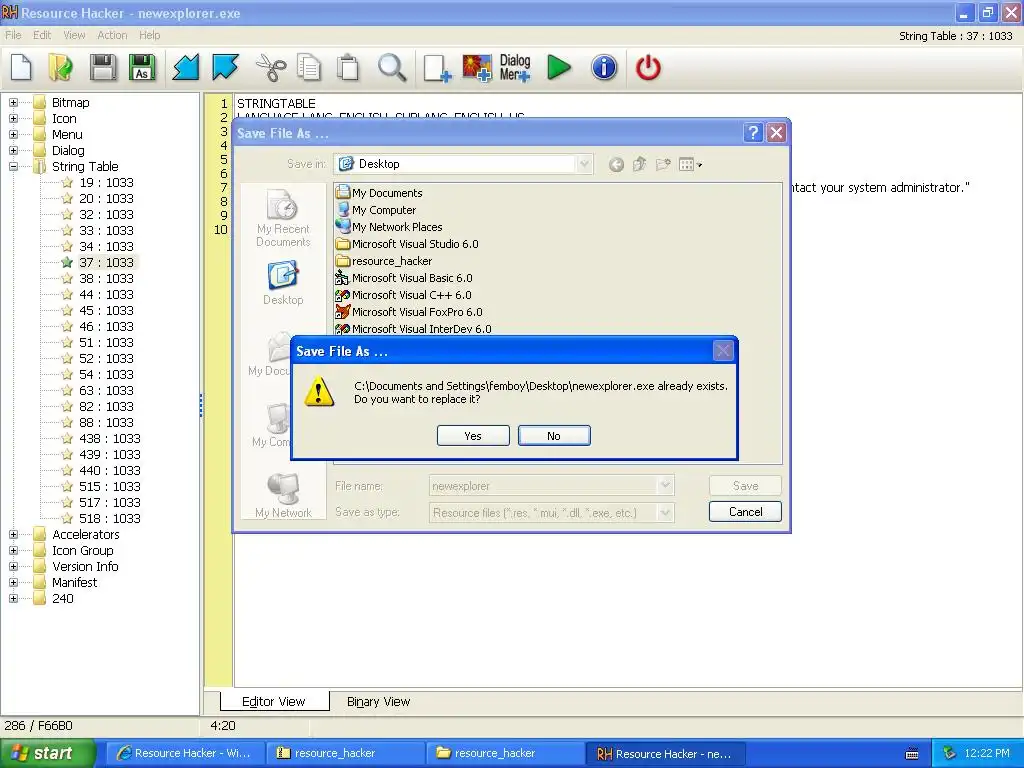
Task: Click the Open file toolbar icon
Action: click(x=61, y=68)
